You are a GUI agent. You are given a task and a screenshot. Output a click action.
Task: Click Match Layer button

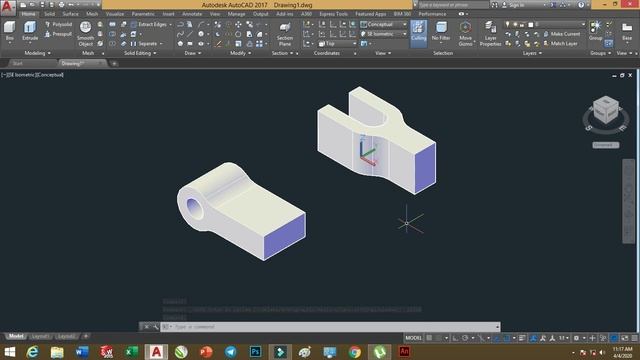(x=560, y=44)
